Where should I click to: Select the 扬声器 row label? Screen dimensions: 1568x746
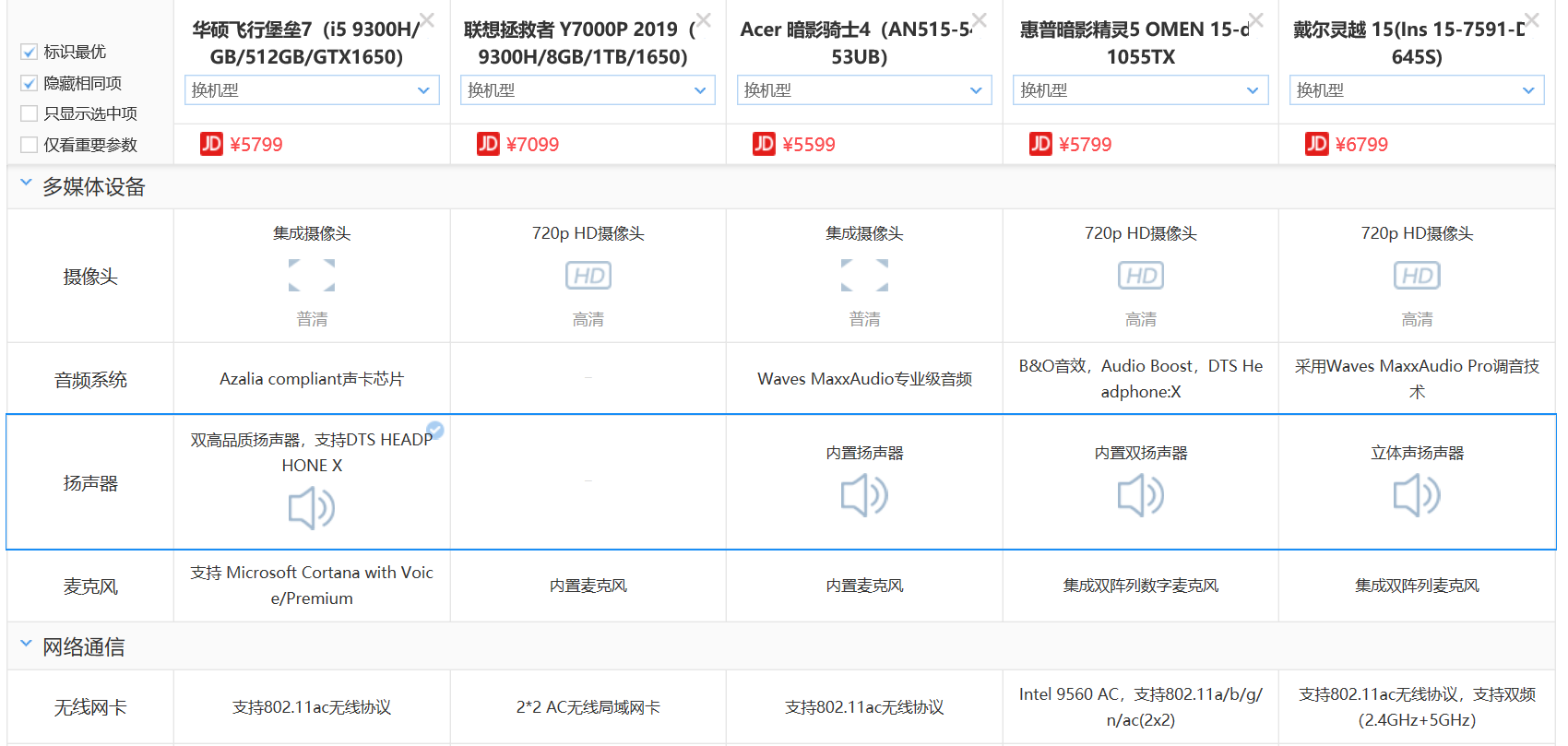click(90, 483)
